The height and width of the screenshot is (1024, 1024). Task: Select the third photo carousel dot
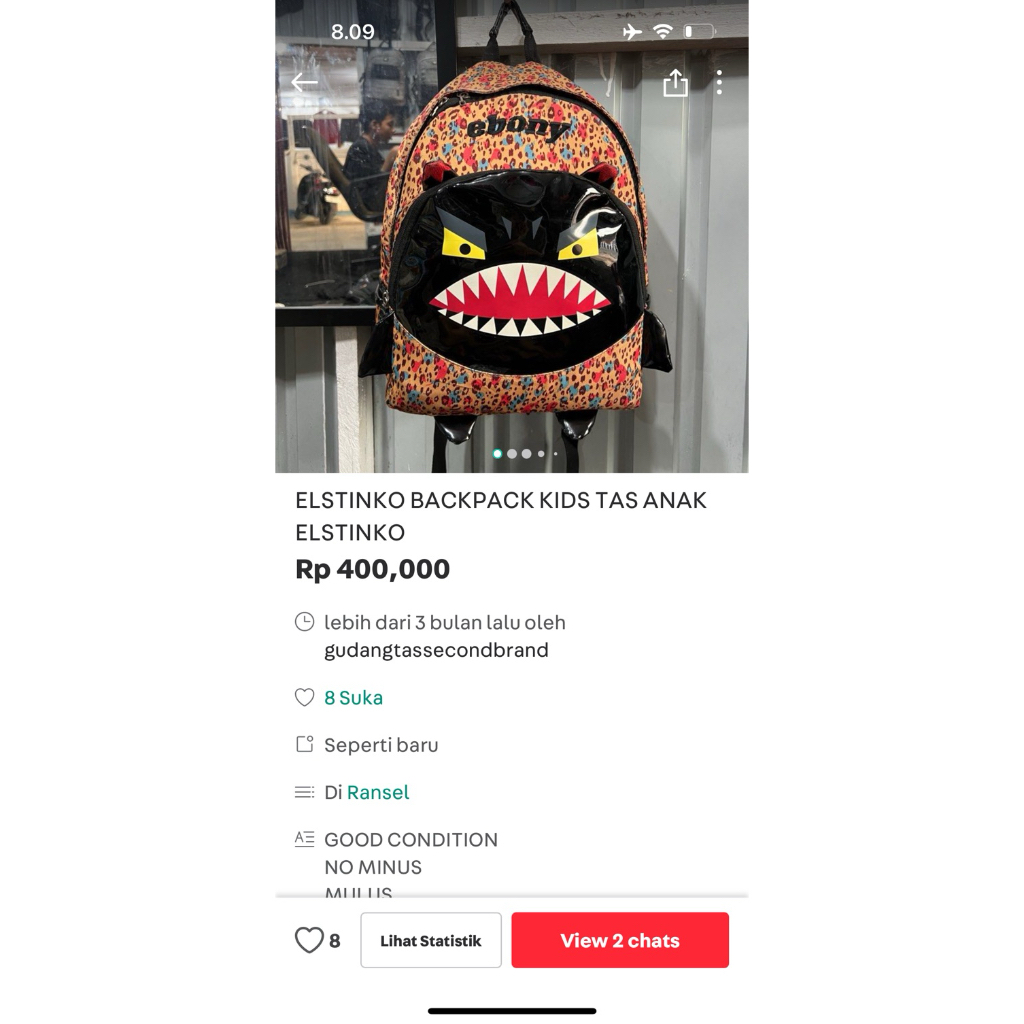pyautogui.click(x=526, y=453)
